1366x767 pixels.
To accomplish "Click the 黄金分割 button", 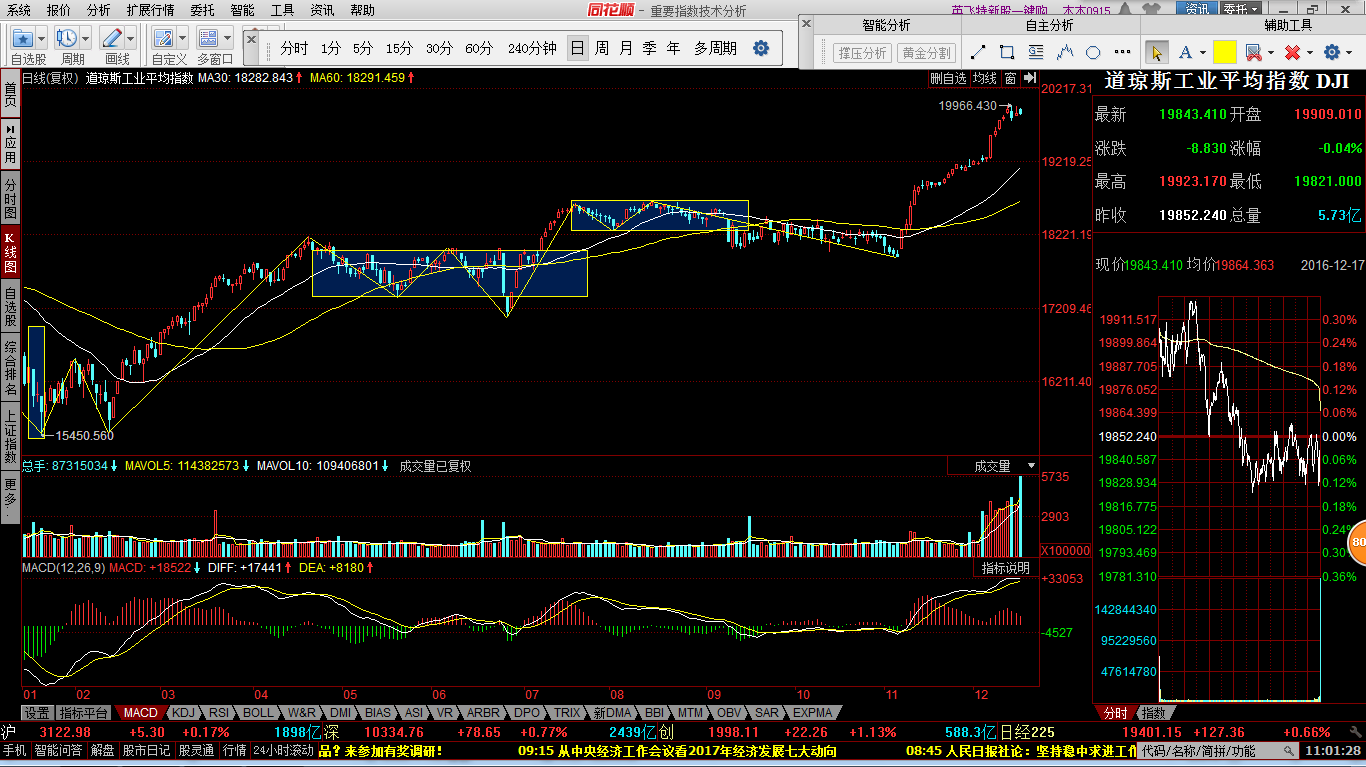I will [926, 53].
